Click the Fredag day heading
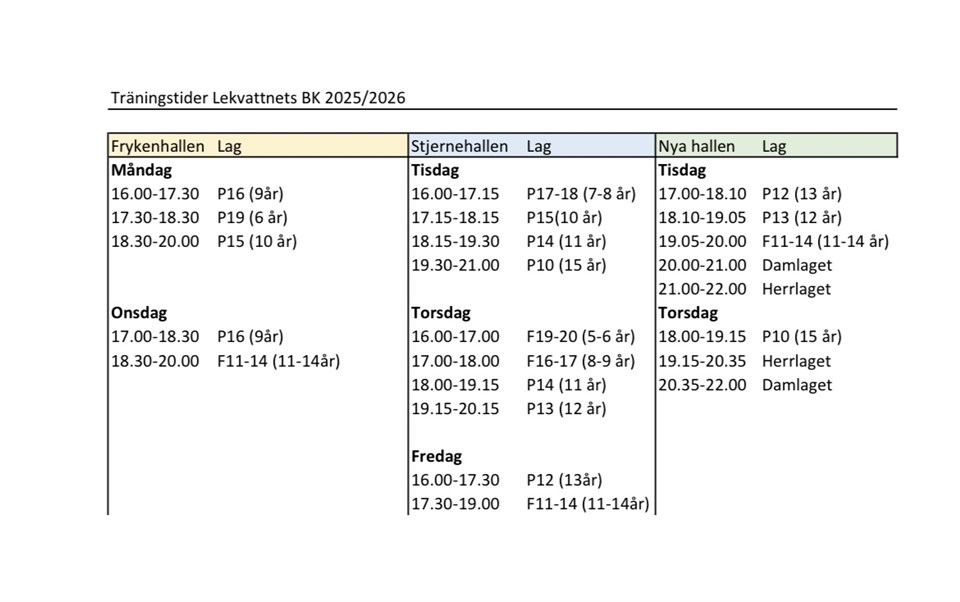Screen dimensions: 960x602 tap(437, 456)
